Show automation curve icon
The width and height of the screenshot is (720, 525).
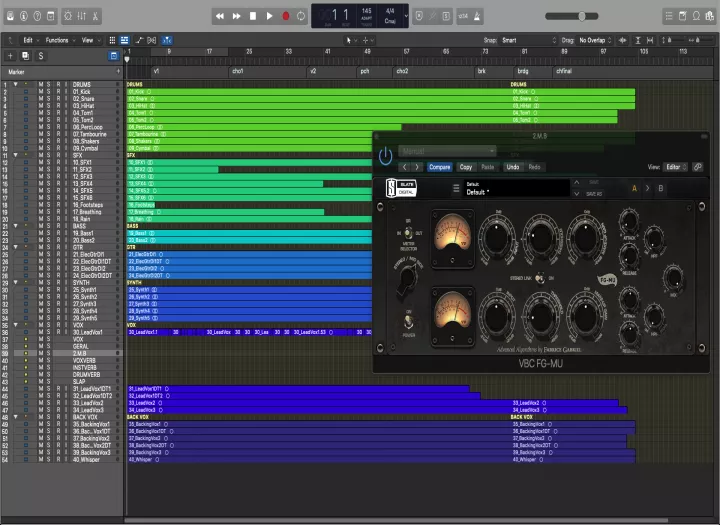click(139, 40)
